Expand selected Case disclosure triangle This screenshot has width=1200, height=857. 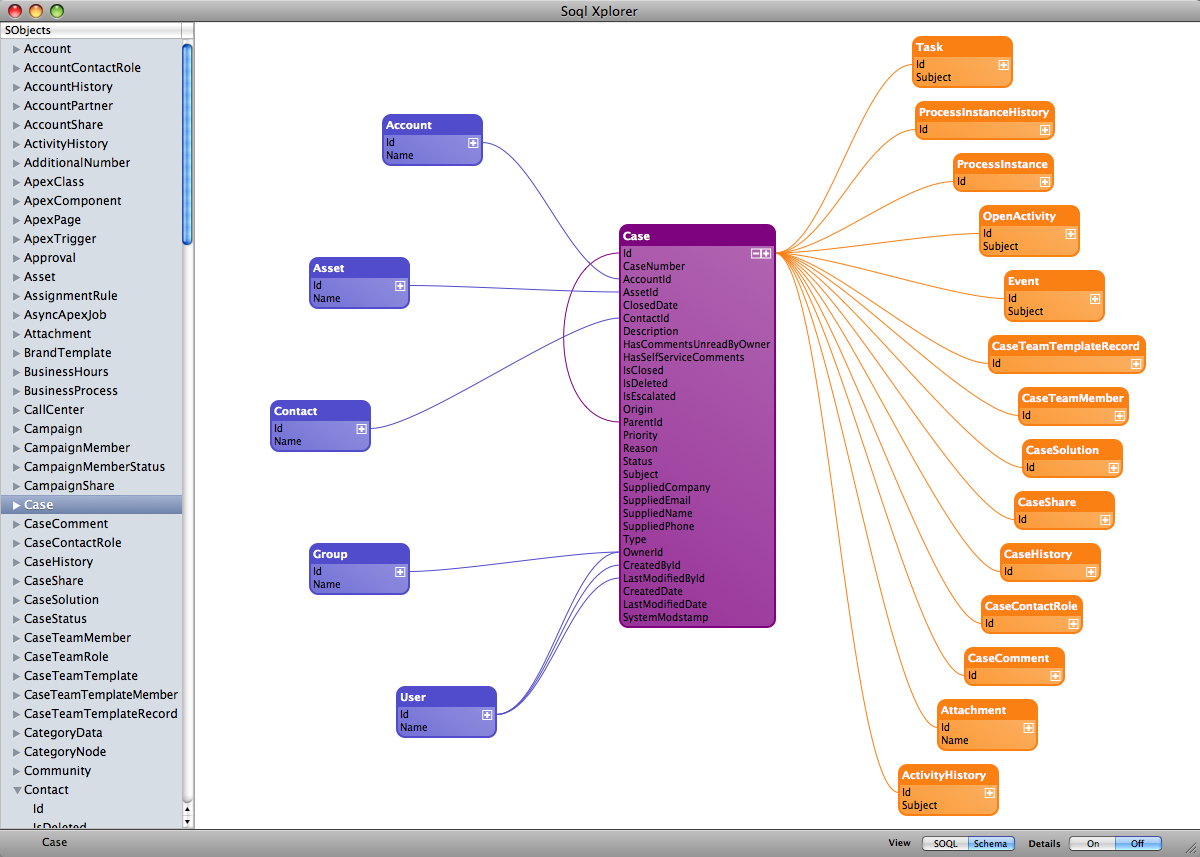tap(16, 505)
